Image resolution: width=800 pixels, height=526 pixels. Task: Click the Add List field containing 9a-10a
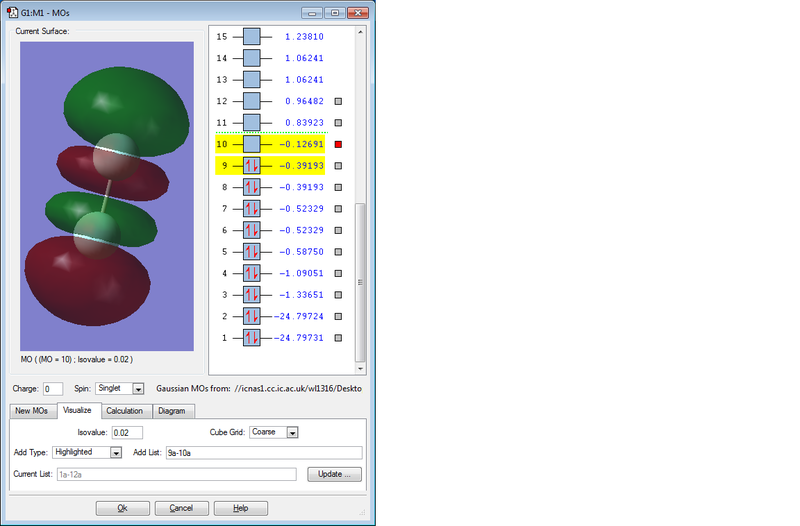(x=264, y=453)
